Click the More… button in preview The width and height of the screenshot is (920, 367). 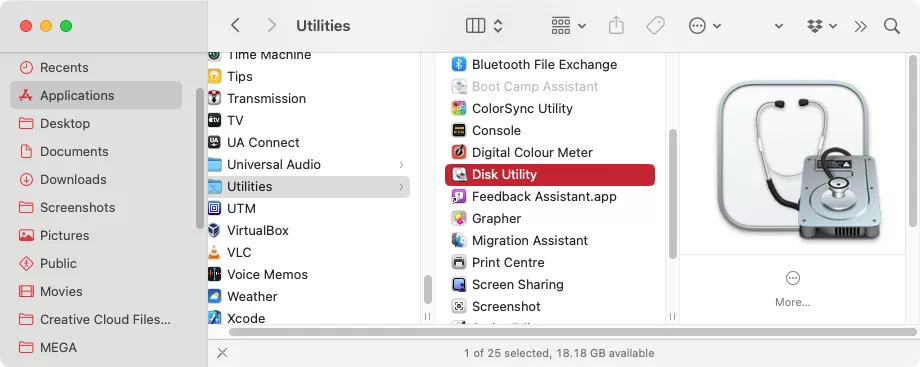[x=792, y=289]
